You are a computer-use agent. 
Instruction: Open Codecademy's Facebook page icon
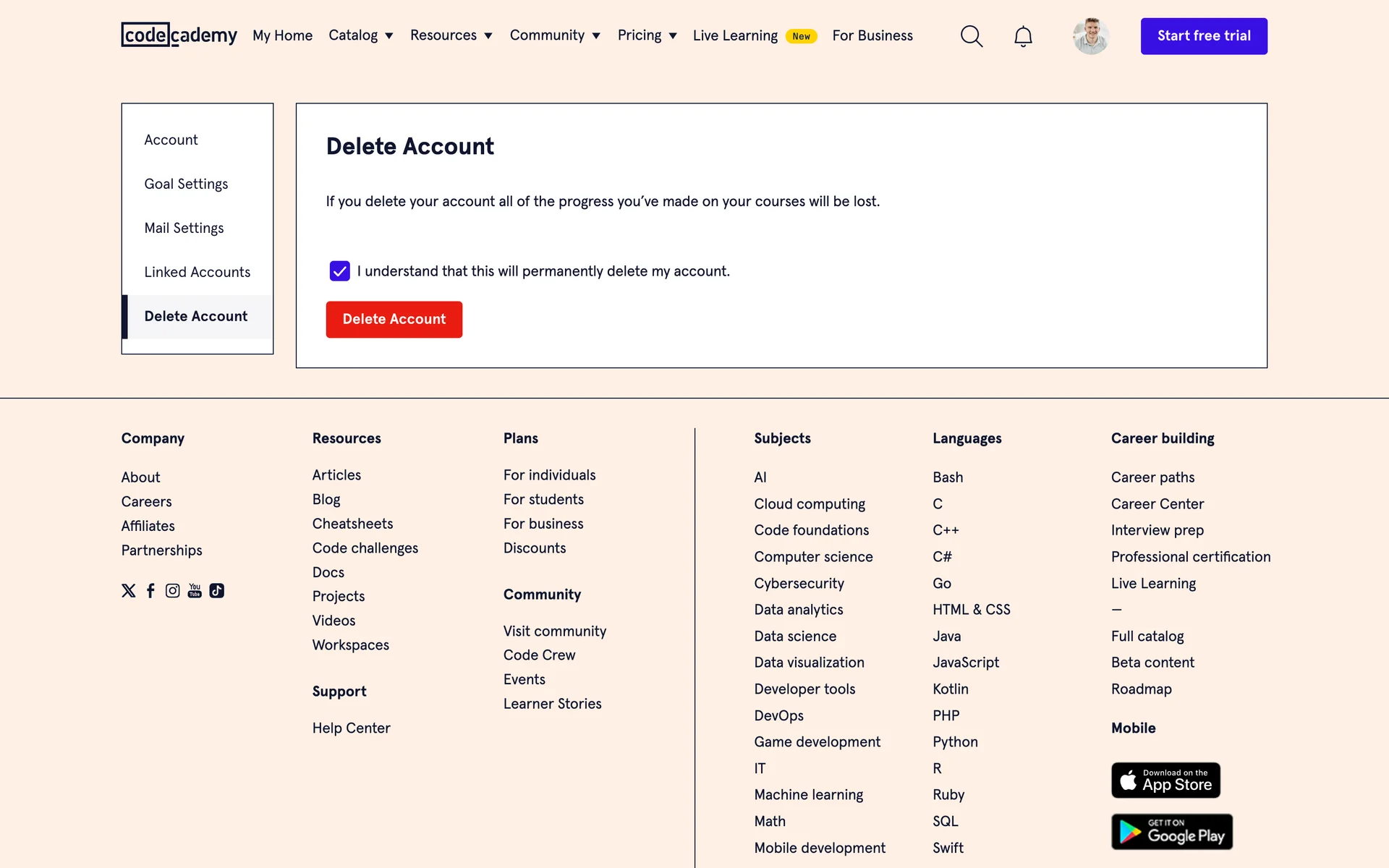click(150, 591)
